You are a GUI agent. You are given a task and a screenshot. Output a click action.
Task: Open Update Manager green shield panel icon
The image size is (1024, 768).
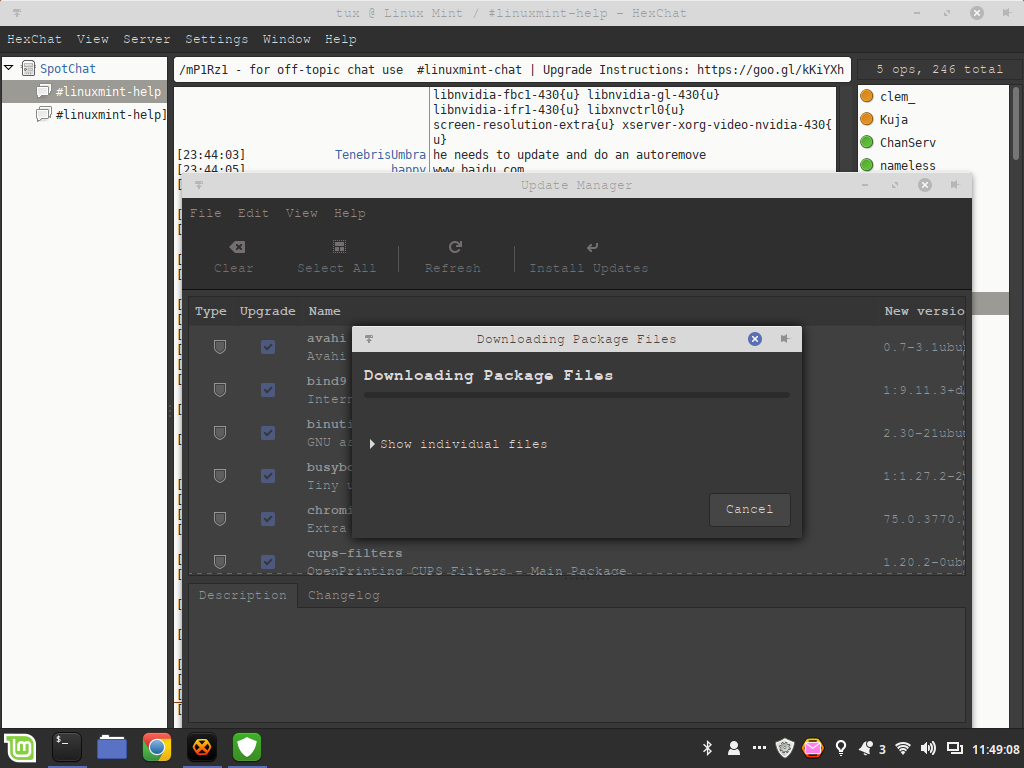click(x=247, y=747)
